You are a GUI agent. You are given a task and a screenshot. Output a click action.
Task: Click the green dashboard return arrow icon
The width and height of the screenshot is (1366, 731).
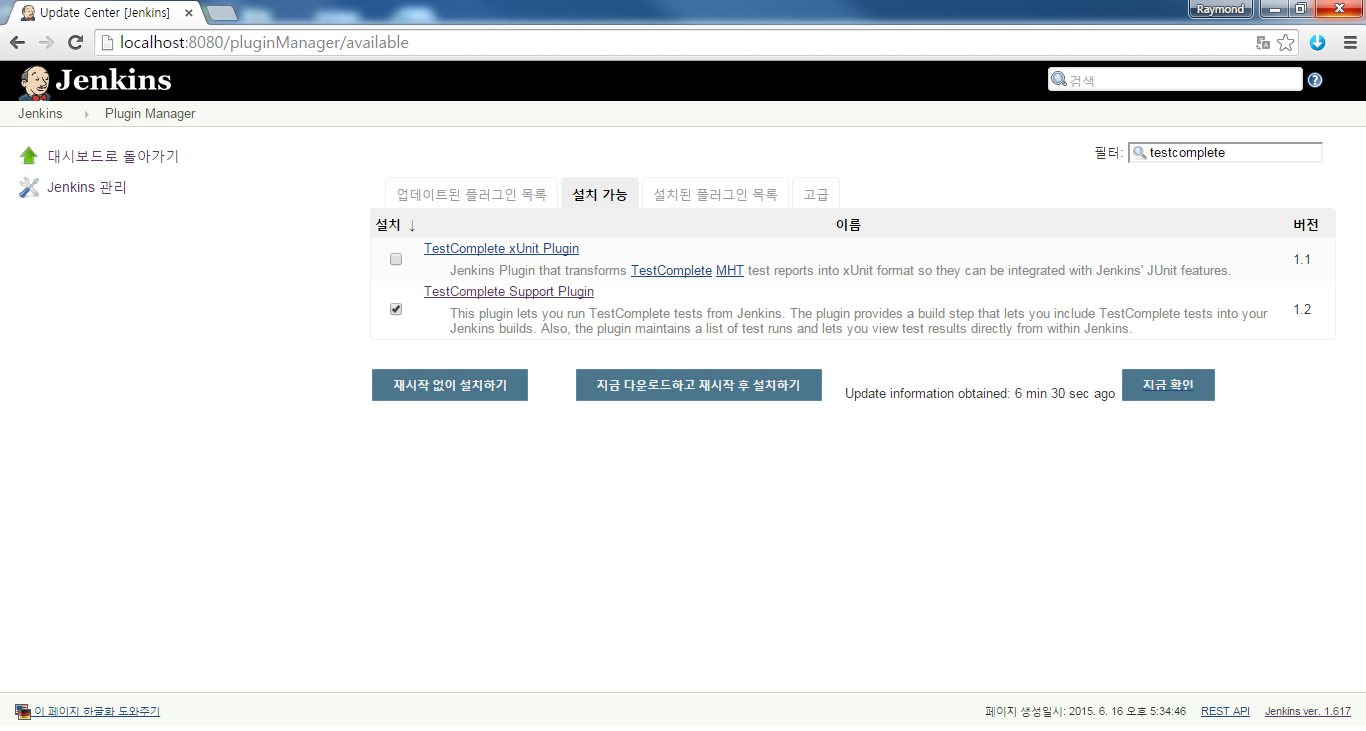click(29, 156)
